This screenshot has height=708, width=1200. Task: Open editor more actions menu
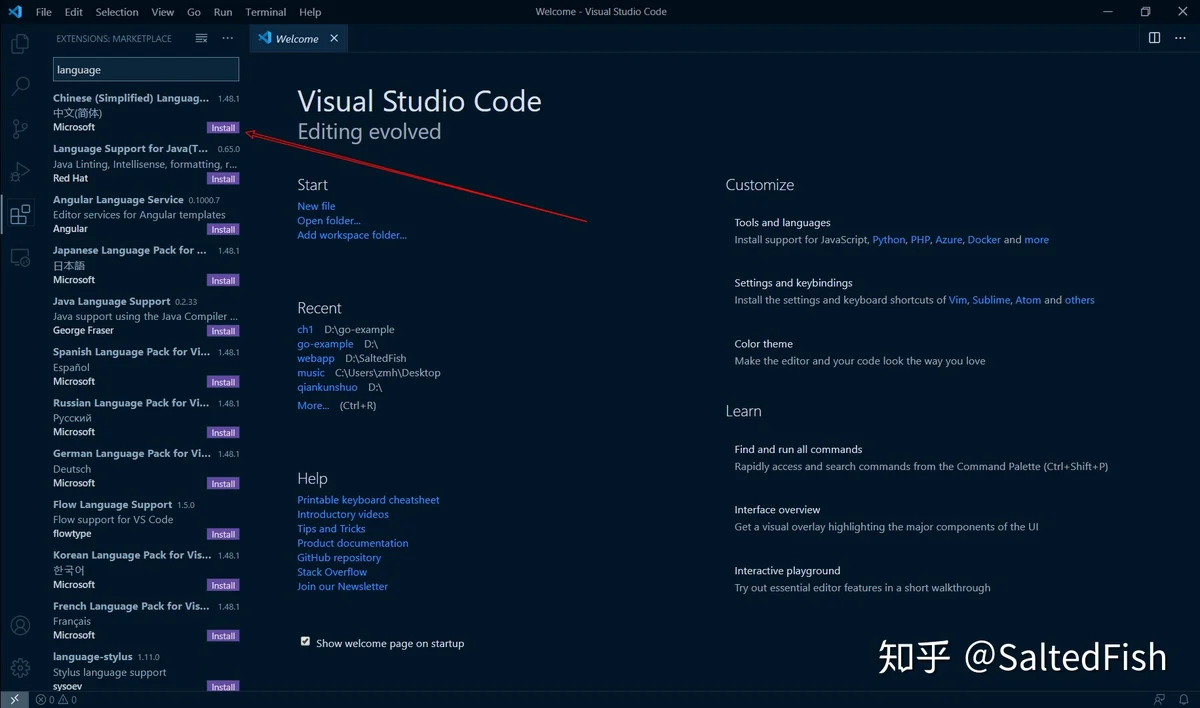coord(1181,38)
